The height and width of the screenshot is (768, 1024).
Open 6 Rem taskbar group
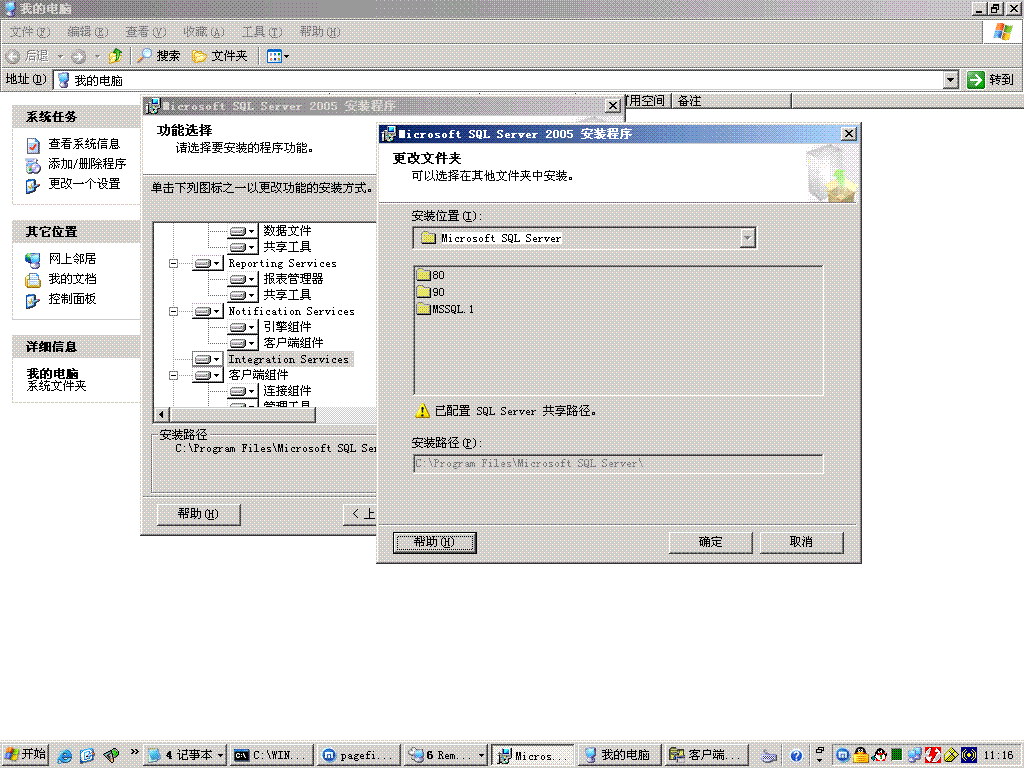tap(446, 755)
